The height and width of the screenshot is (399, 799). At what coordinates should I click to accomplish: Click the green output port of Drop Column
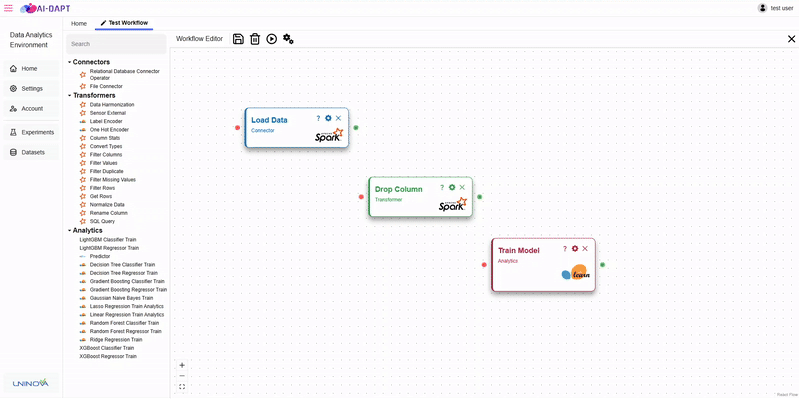(x=480, y=197)
